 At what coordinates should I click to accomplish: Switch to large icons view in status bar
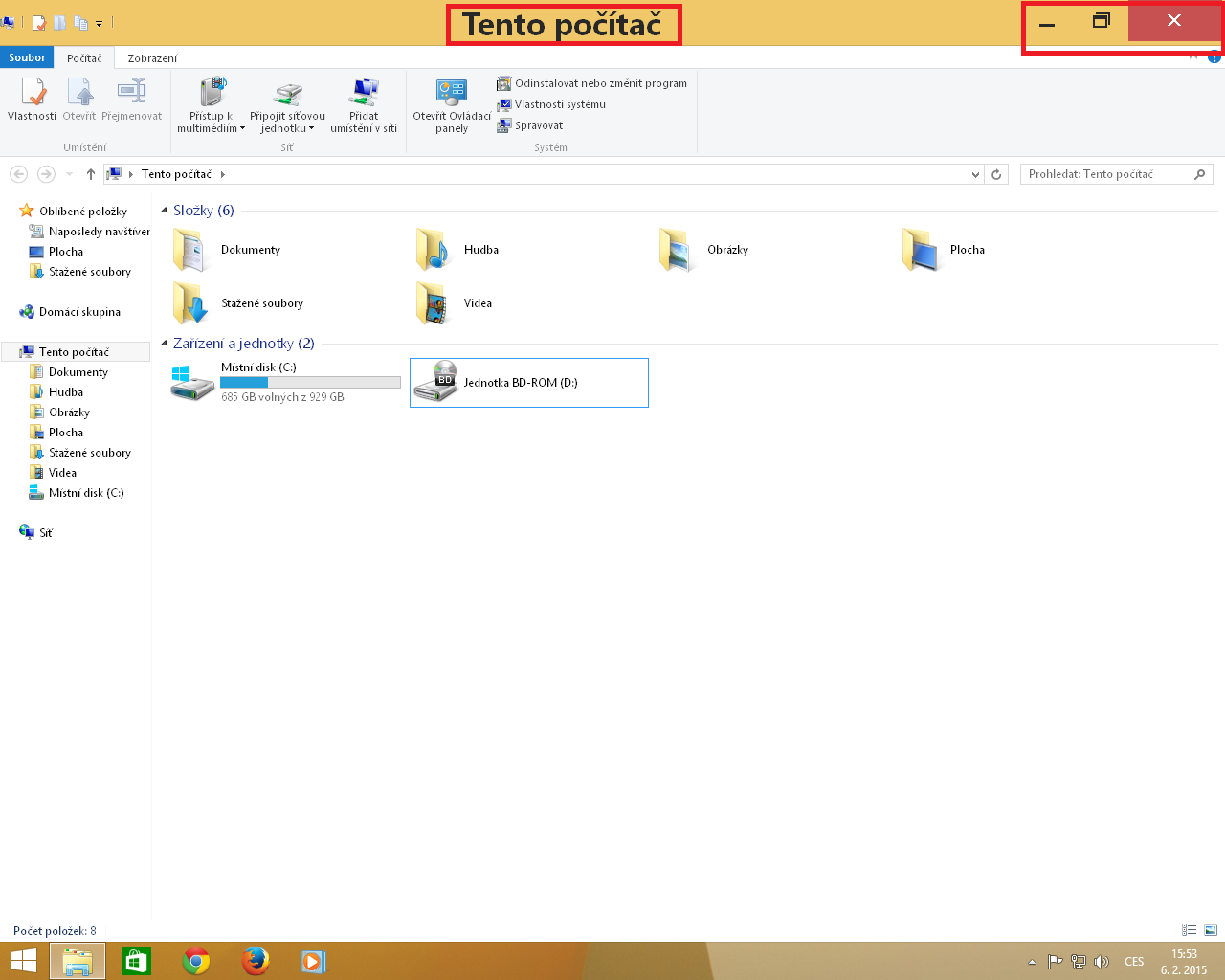point(1211,930)
